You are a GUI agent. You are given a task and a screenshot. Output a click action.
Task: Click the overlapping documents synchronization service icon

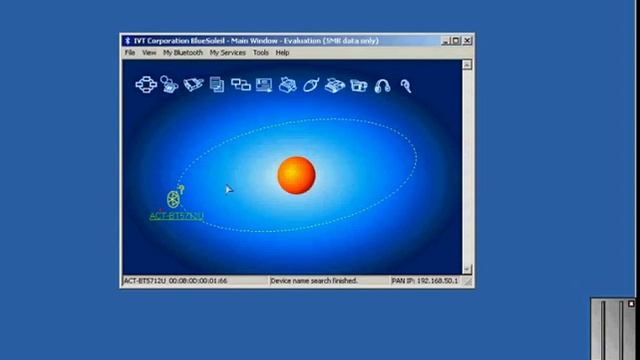click(x=217, y=84)
